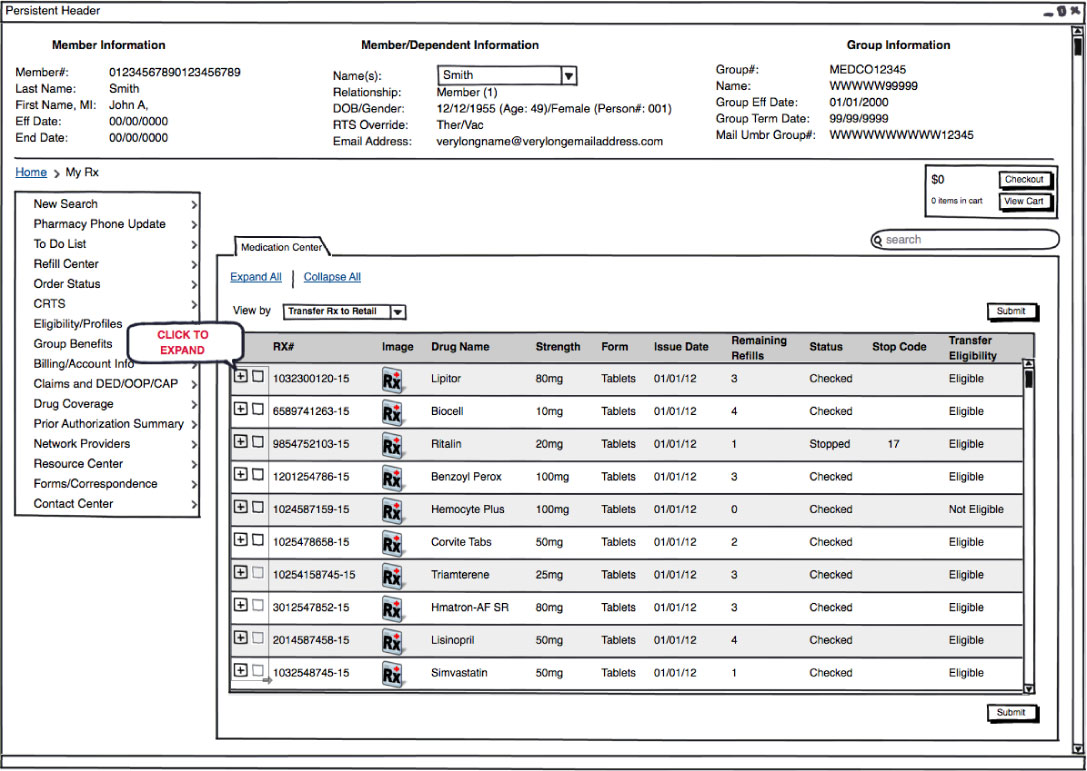Click the Rx image icon for Lipitor
Image resolution: width=1087 pixels, height=771 pixels.
392,381
